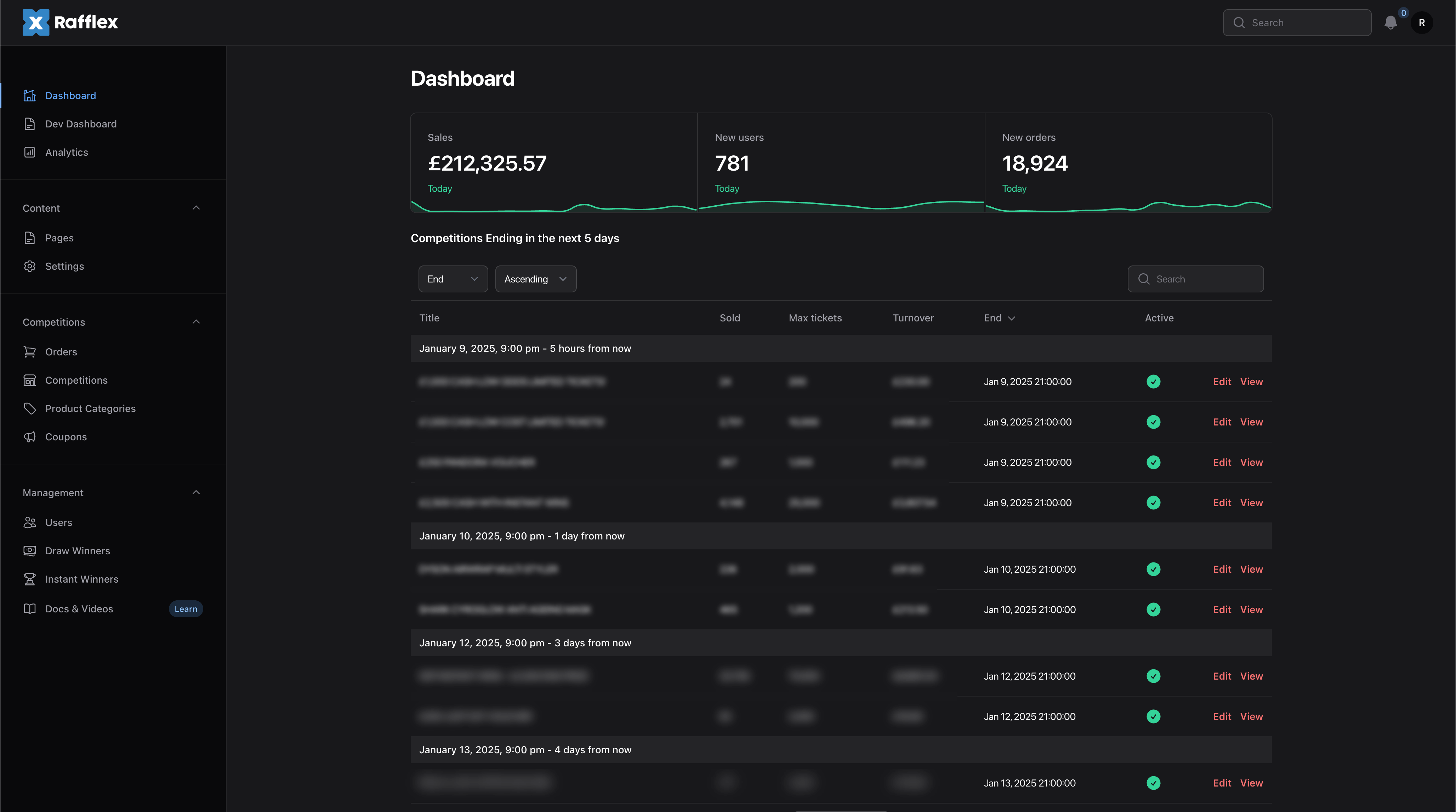Open Pages under Content
Image resolution: width=1456 pixels, height=812 pixels.
pyautogui.click(x=59, y=238)
